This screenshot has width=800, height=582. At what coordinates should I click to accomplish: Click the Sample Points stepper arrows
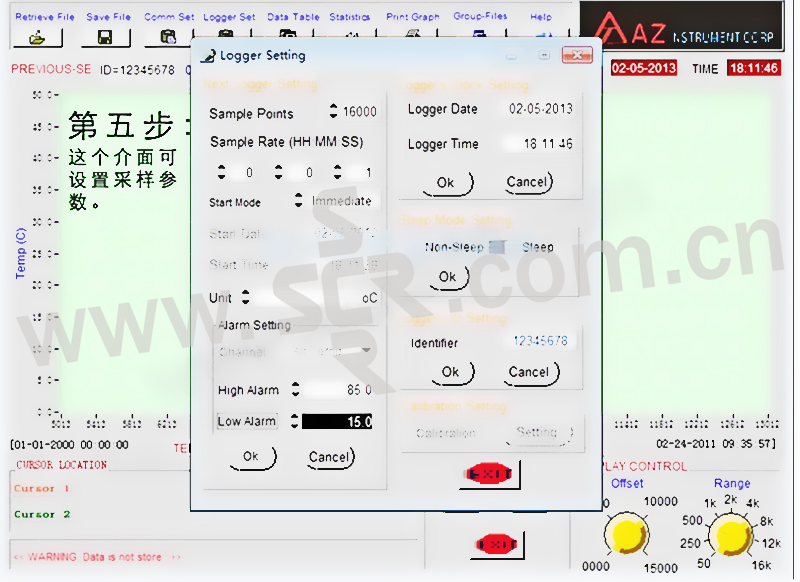pyautogui.click(x=333, y=112)
